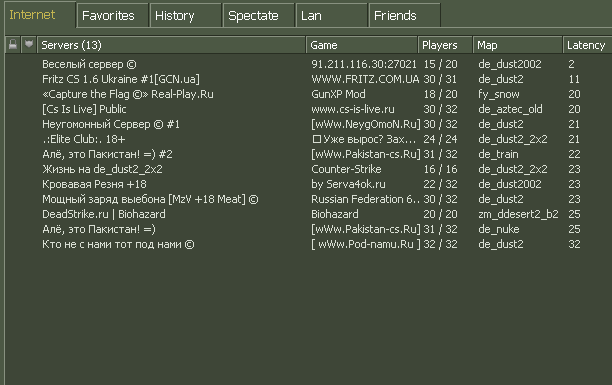Click the Internet tab
The image size is (612, 385).
(x=40, y=15)
